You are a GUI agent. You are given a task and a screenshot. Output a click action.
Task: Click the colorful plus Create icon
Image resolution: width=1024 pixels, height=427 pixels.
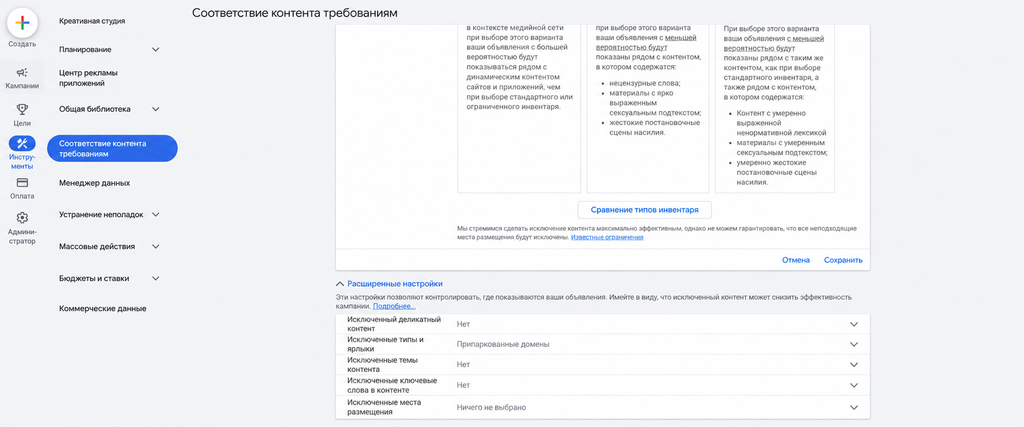[x=22, y=22]
